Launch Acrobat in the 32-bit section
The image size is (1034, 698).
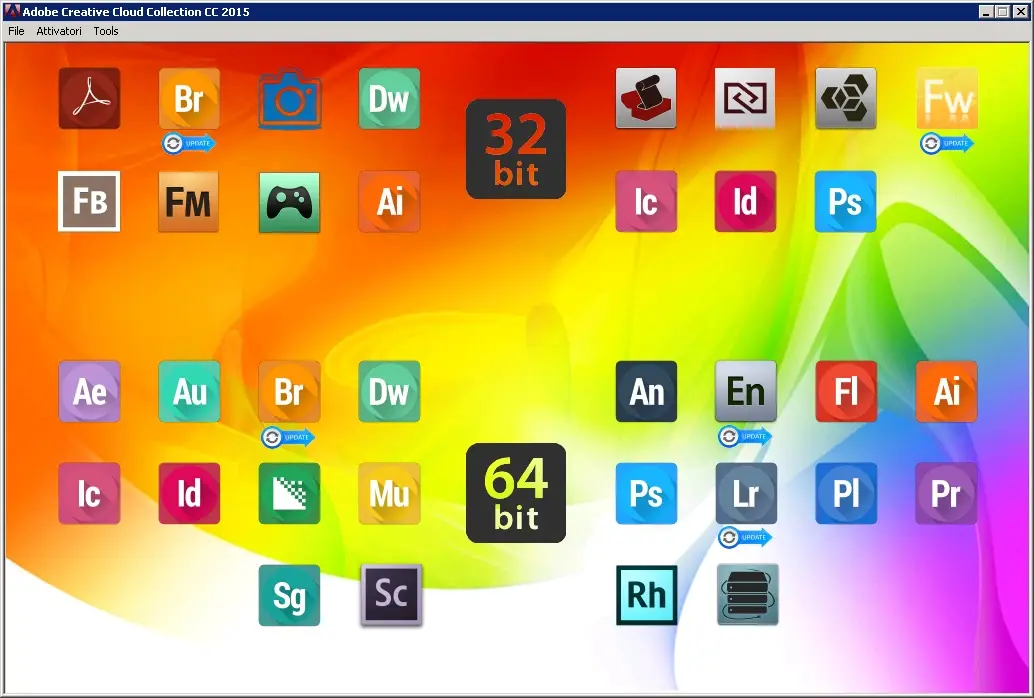pyautogui.click(x=89, y=98)
